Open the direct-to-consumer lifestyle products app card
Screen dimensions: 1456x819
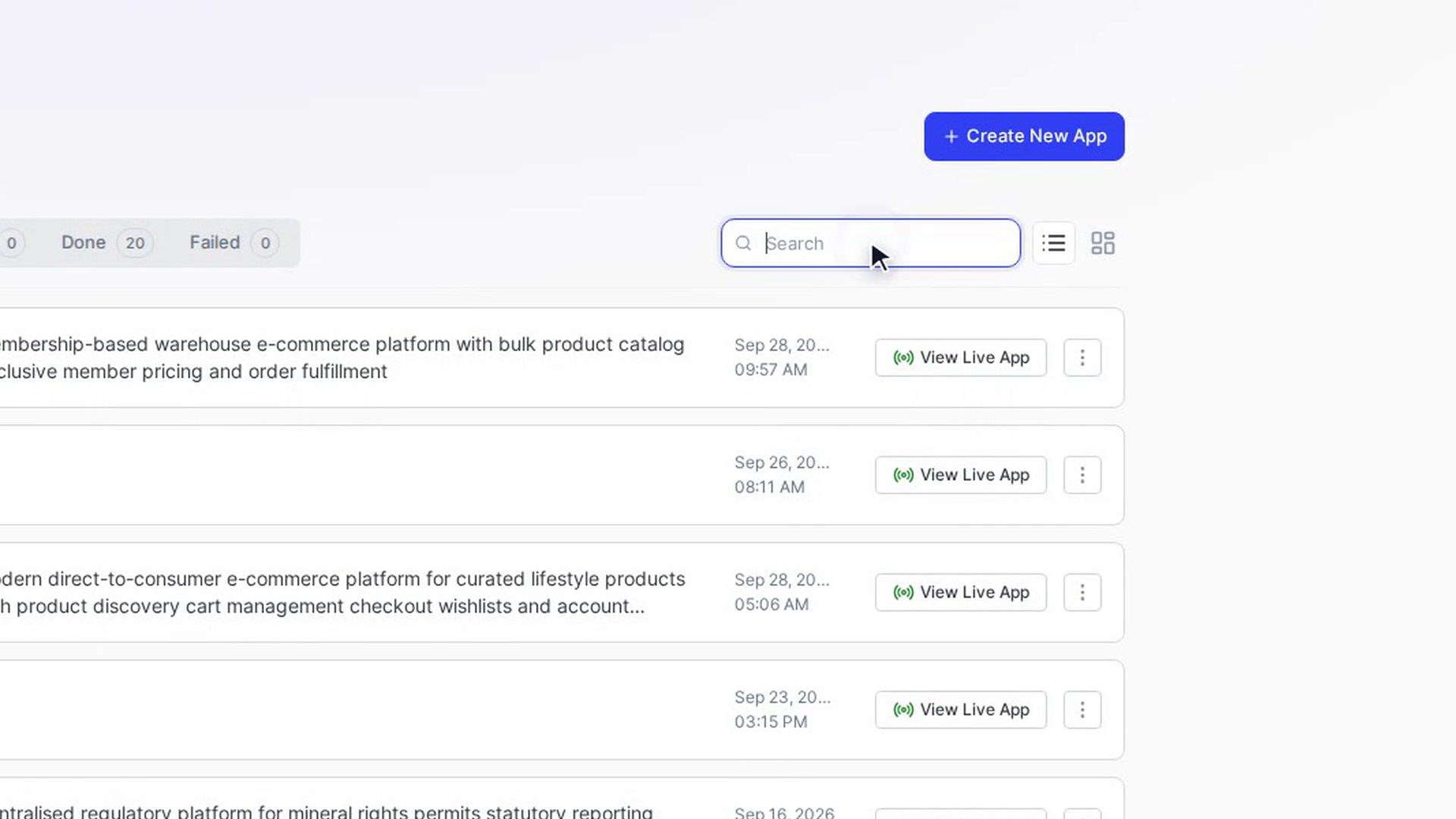coord(561,592)
